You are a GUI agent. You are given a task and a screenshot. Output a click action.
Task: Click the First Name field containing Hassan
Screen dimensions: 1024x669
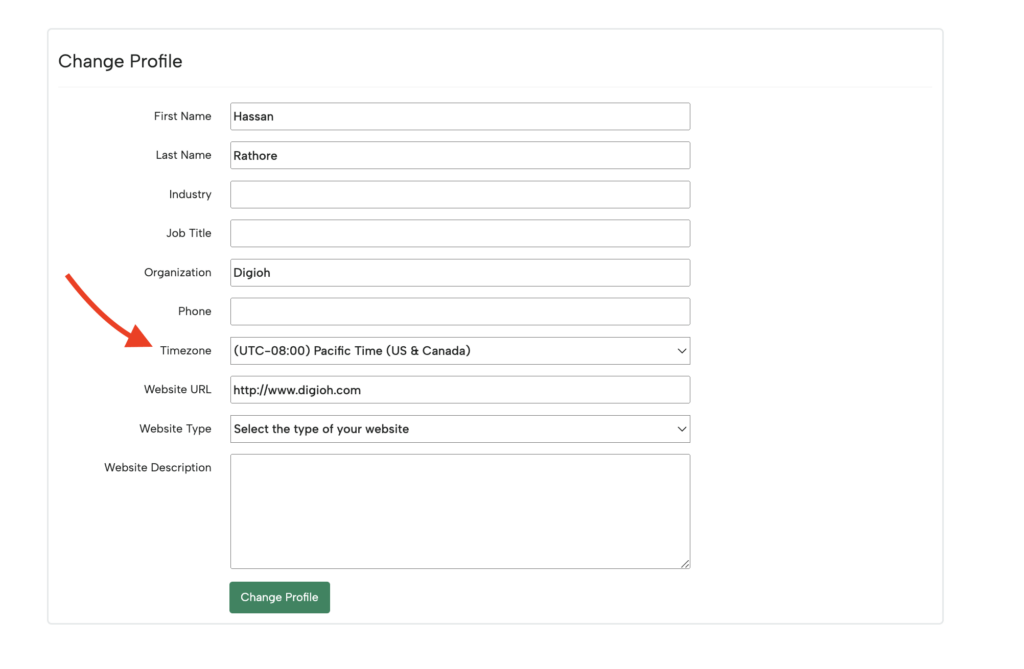(460, 116)
